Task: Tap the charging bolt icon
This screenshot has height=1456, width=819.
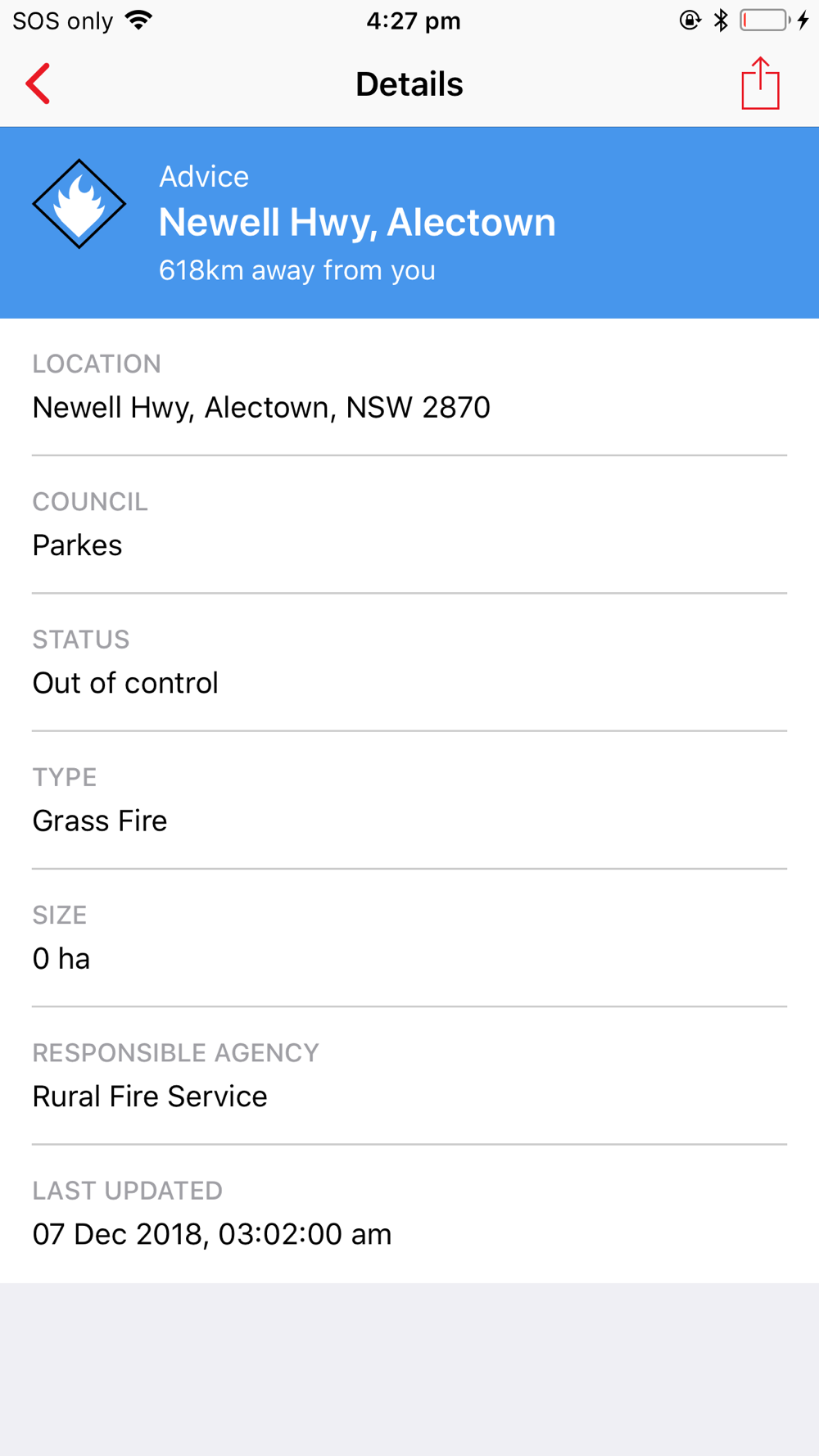Action: [803, 20]
